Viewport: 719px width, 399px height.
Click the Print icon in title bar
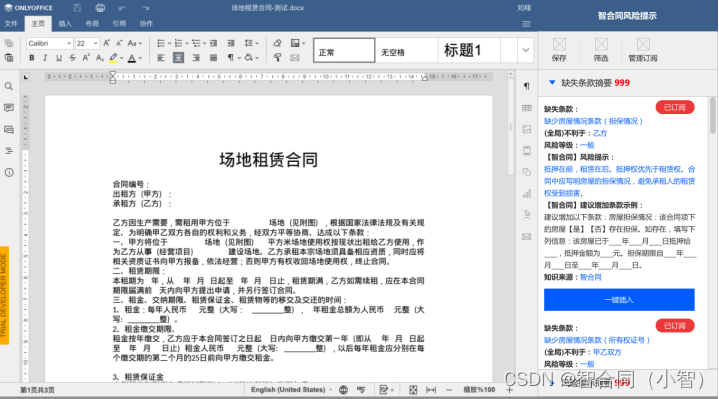pos(100,8)
